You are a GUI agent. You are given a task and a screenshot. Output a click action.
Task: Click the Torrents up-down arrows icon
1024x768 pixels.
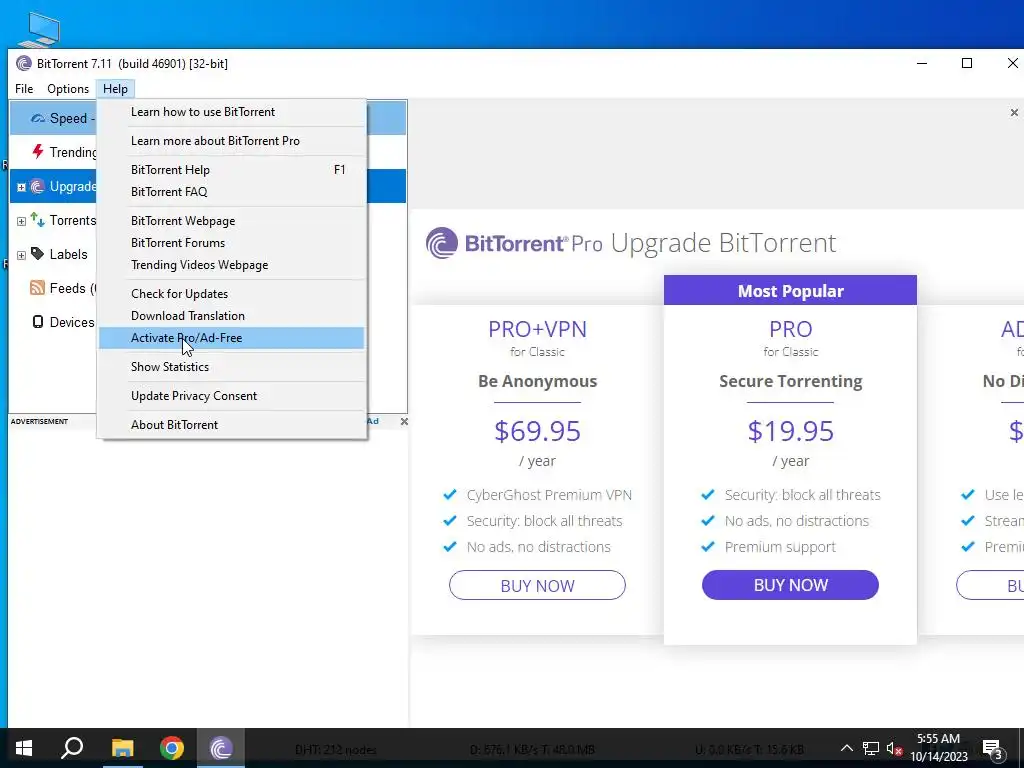click(38, 220)
